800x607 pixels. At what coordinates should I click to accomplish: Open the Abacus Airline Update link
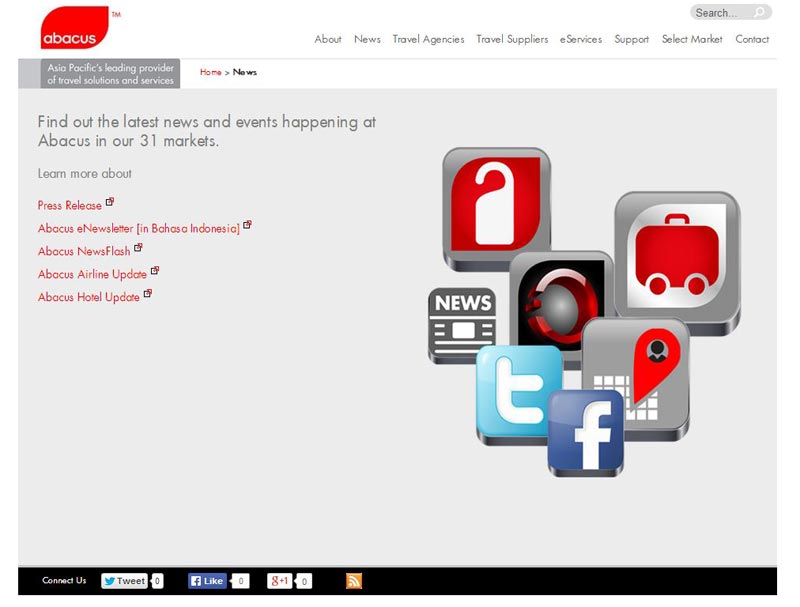coord(92,274)
